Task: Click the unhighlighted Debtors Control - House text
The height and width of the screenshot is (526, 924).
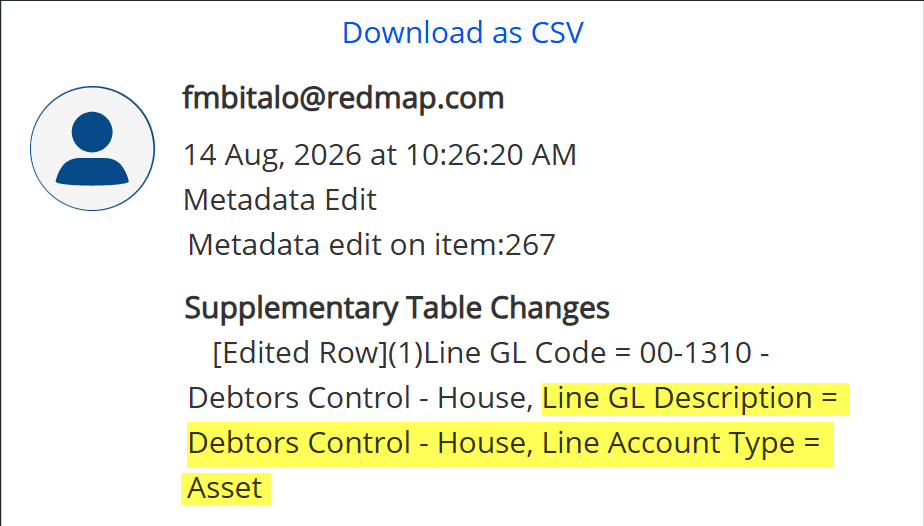Action: click(361, 398)
